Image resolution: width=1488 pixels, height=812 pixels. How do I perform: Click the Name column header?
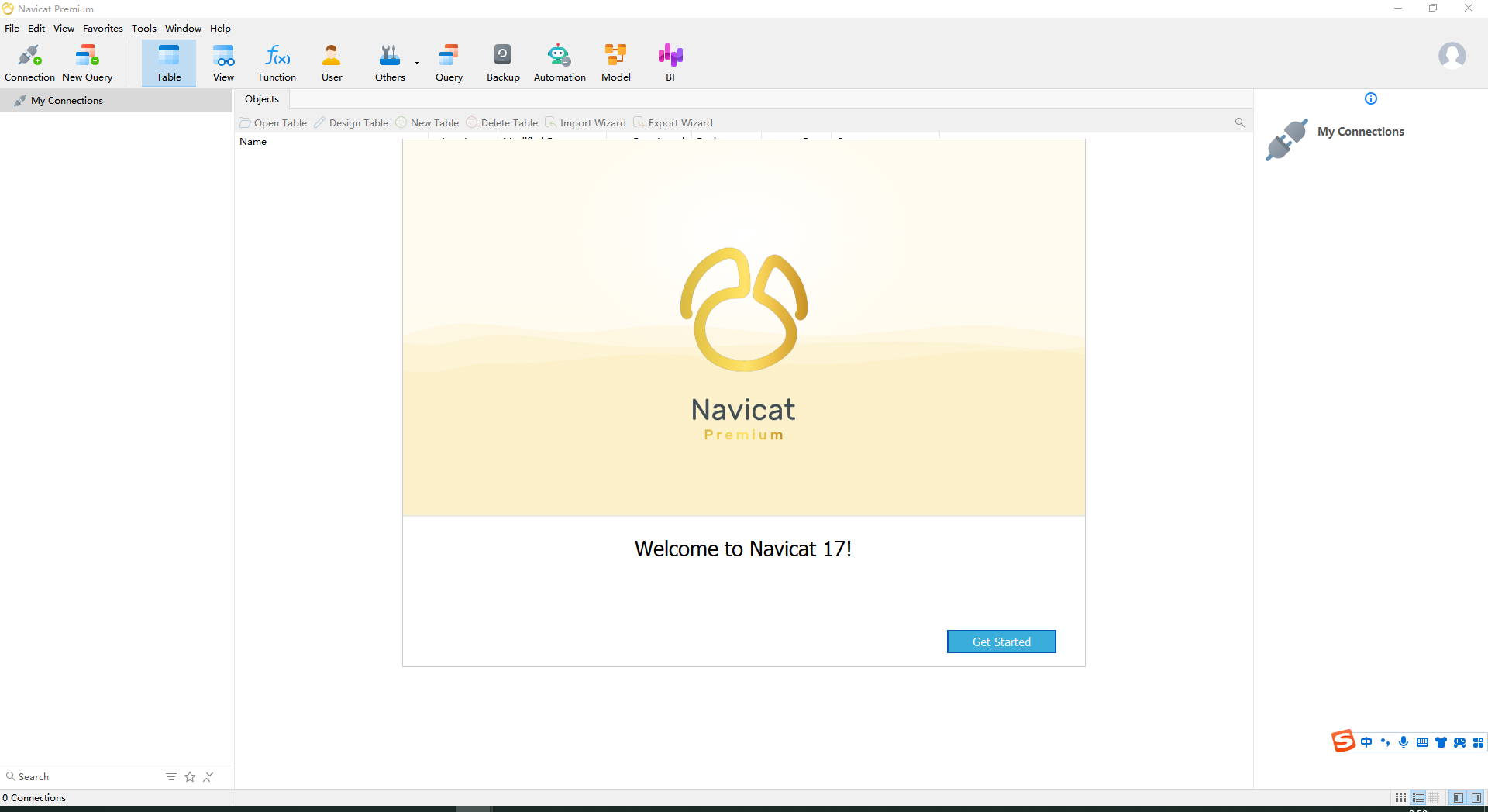pos(253,142)
